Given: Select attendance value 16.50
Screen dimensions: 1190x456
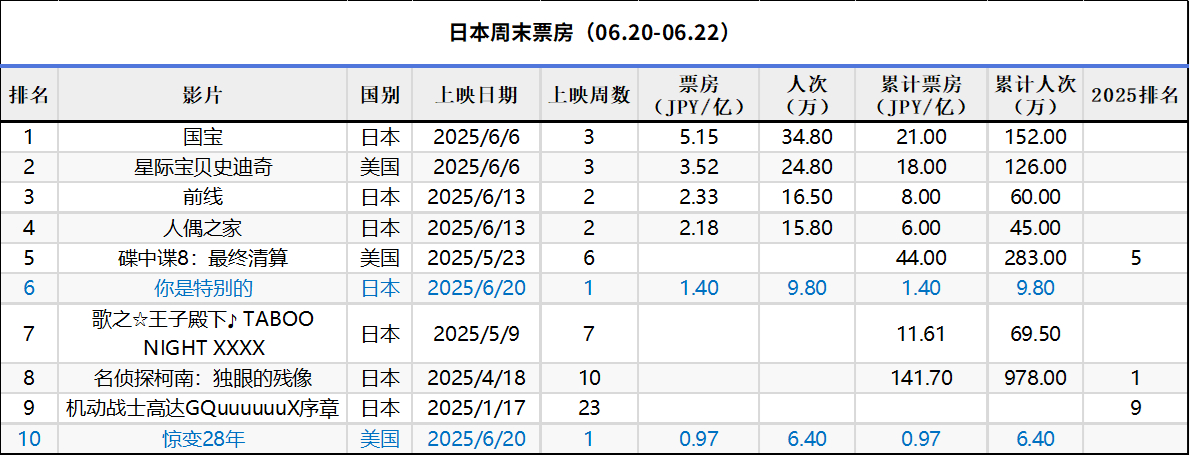Looking at the screenshot, I should (x=808, y=198).
